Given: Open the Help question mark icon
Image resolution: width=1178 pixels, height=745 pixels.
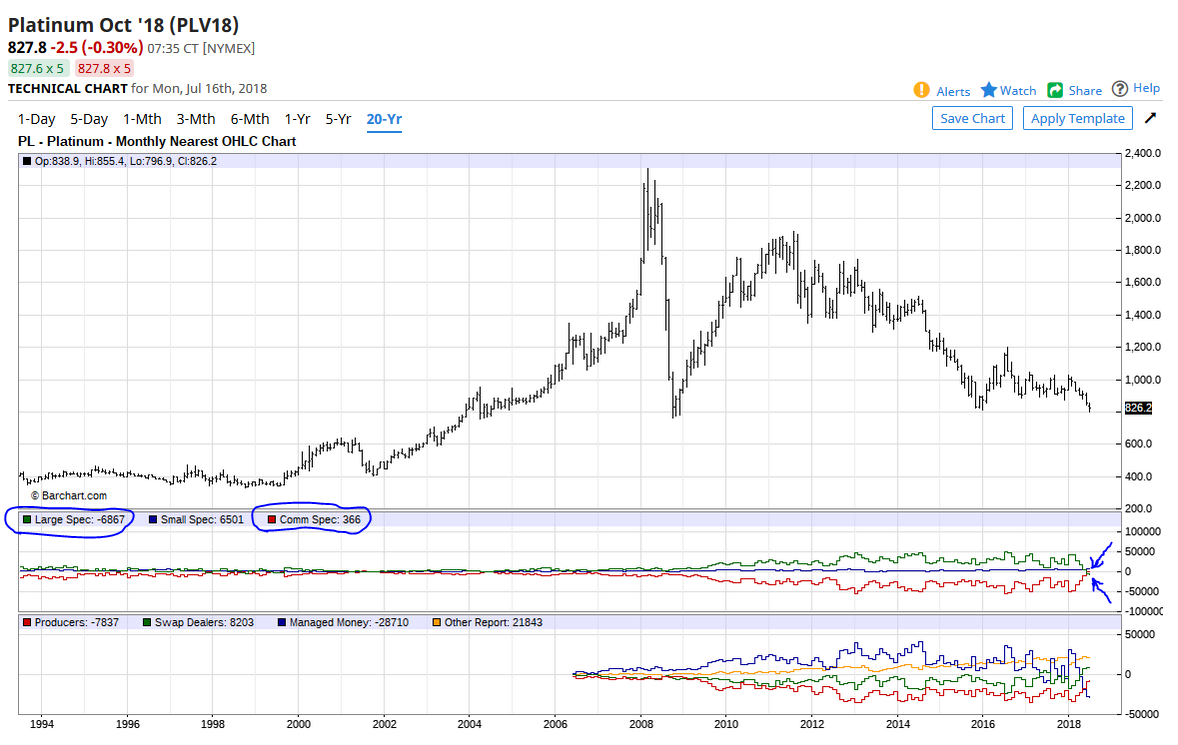Looking at the screenshot, I should coord(1120,89).
